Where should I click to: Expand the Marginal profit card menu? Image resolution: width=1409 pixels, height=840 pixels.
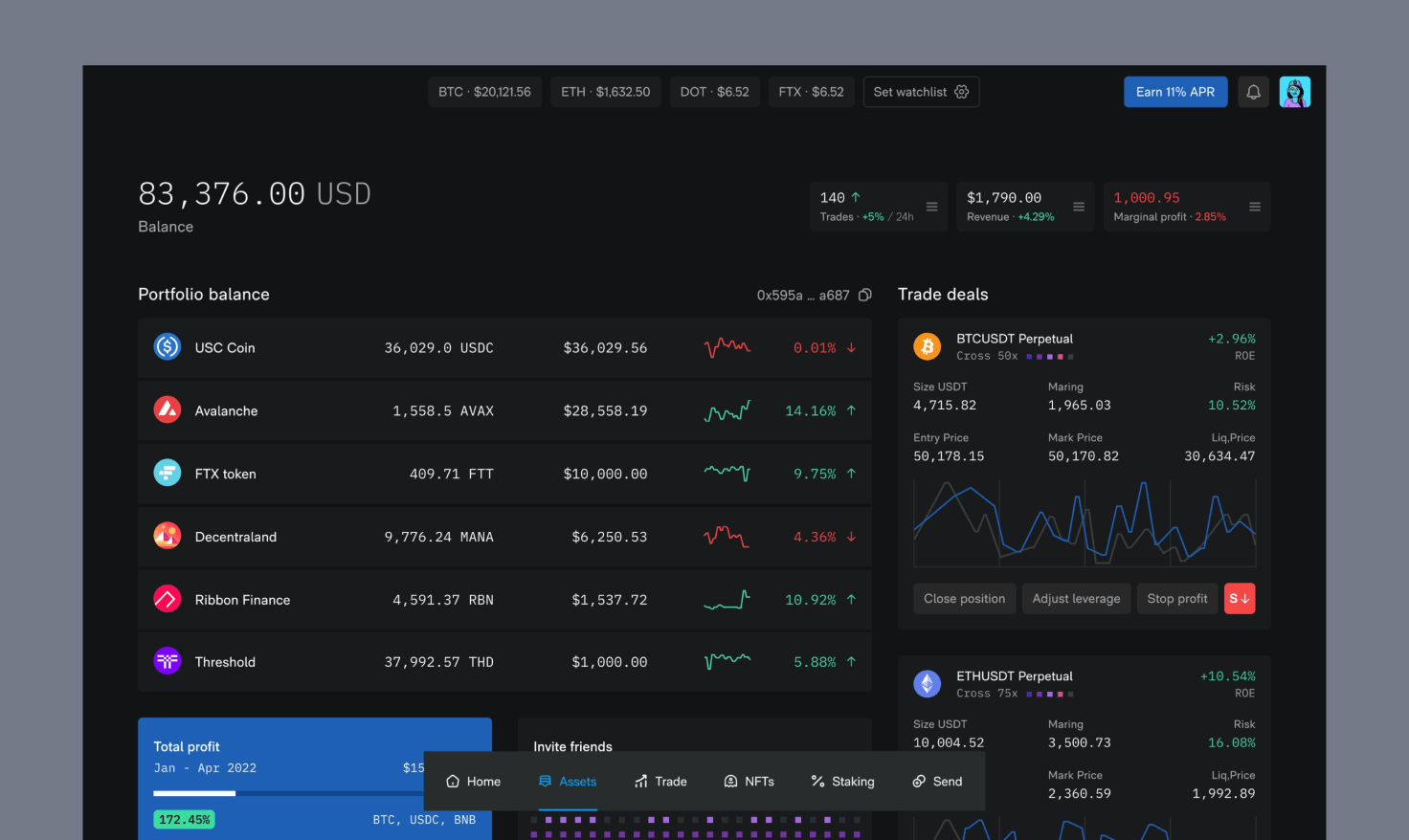[x=1254, y=207]
